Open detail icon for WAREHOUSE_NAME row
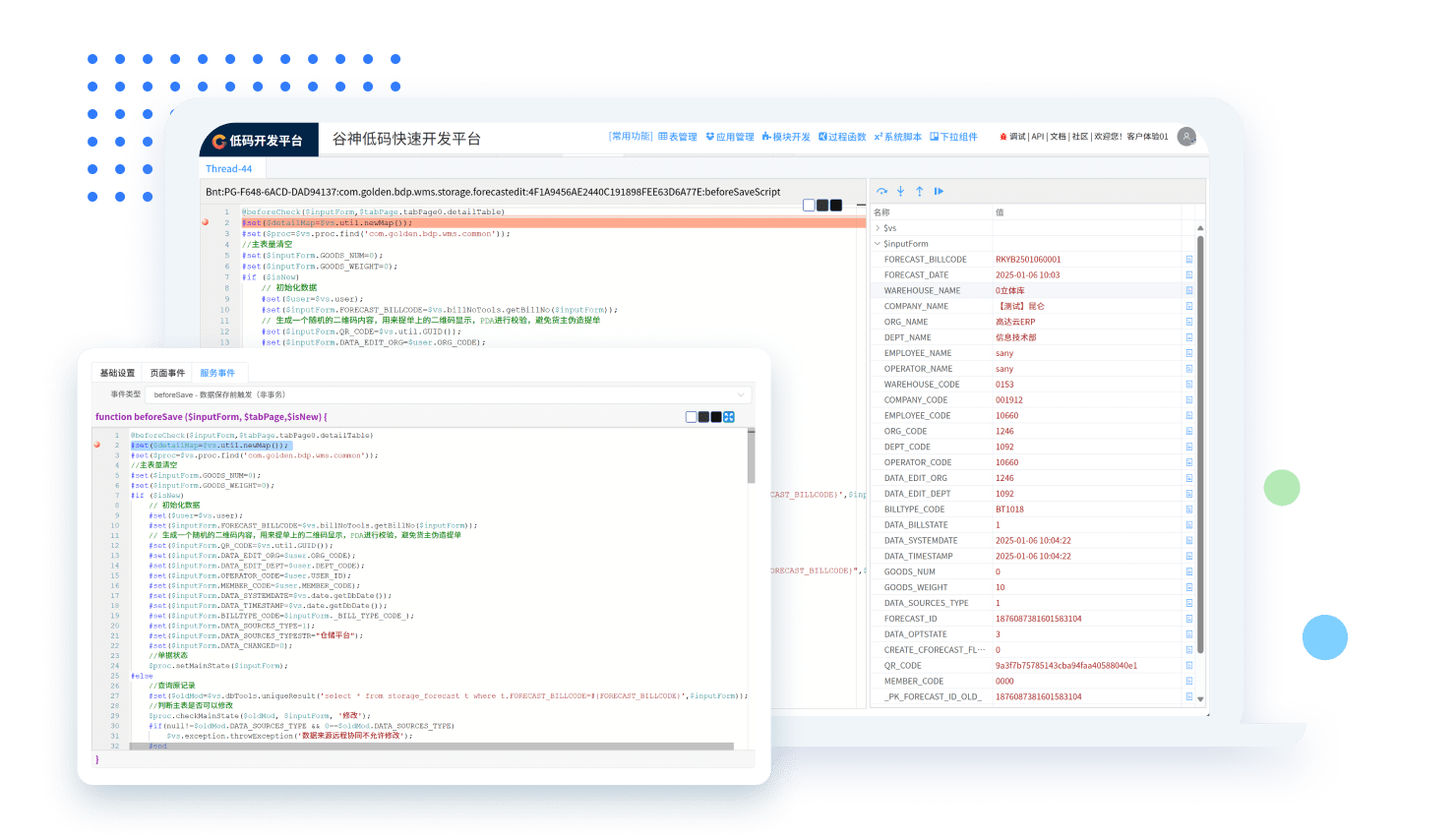Screen dimensions: 1456x840 (1188, 291)
